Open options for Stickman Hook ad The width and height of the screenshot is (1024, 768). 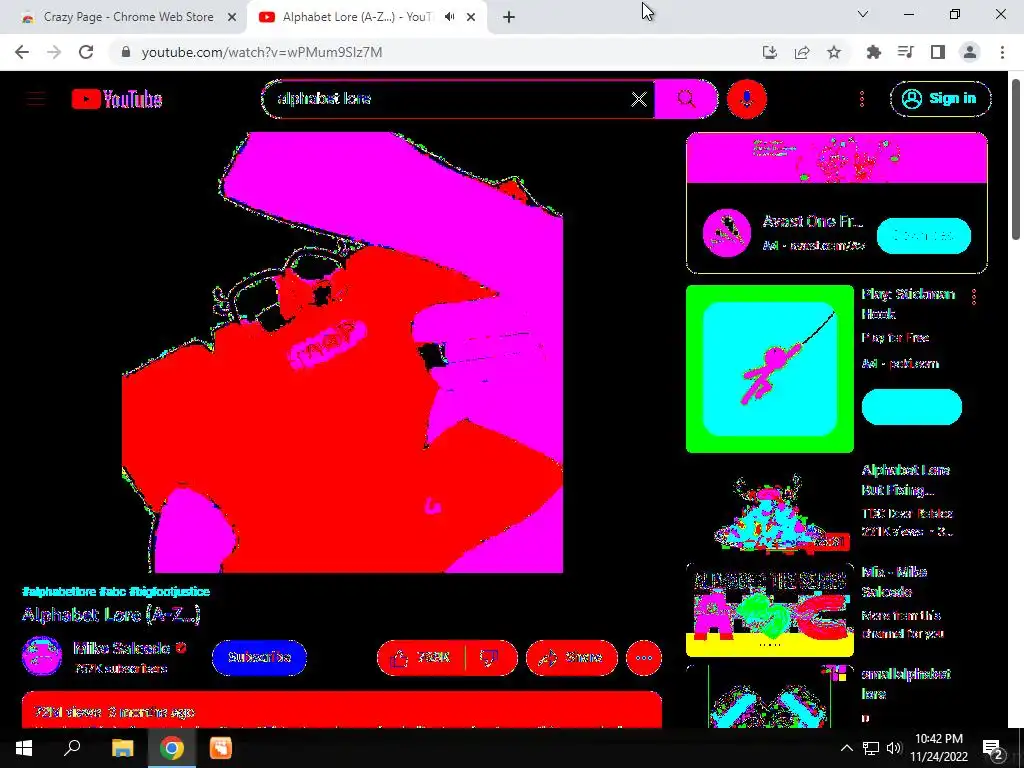tap(974, 297)
